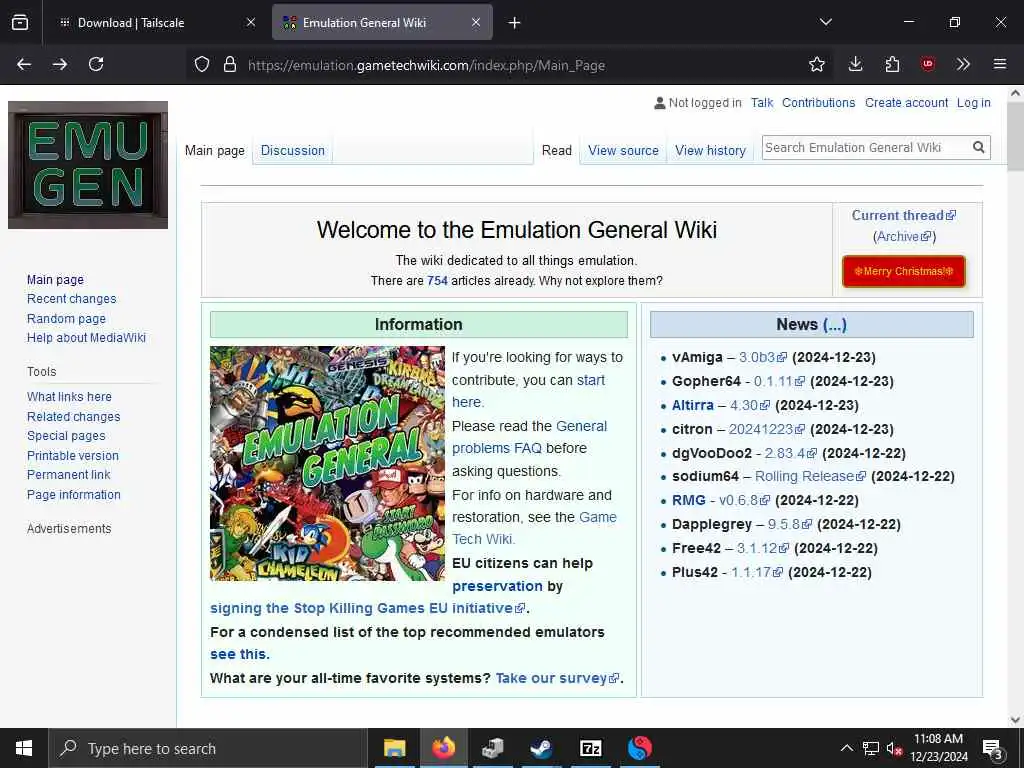Open the Archive link
Screen dimensions: 1024x768
(904, 236)
